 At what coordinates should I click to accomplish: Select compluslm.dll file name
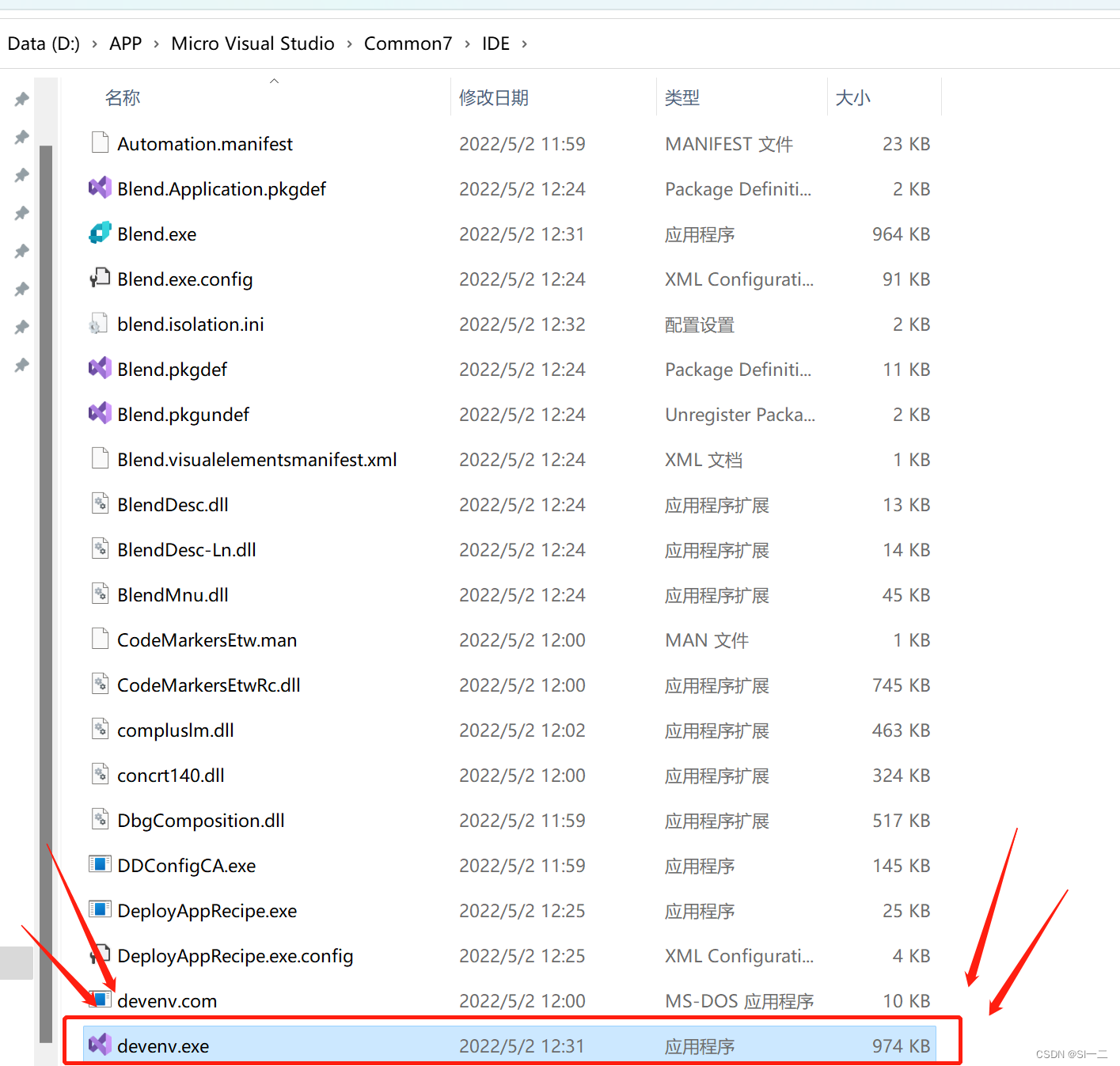(176, 730)
